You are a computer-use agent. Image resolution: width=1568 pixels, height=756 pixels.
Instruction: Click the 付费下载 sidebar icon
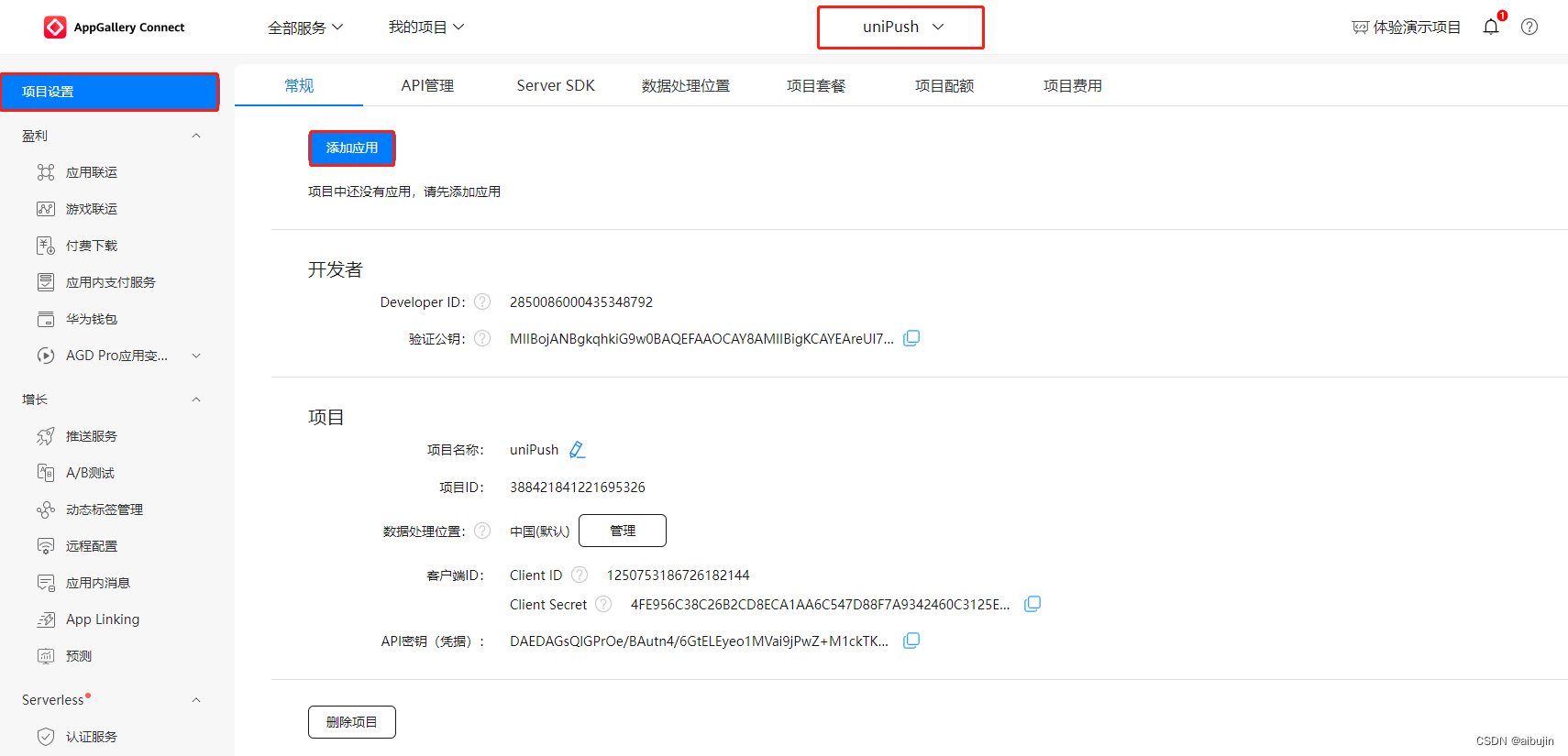[46, 246]
